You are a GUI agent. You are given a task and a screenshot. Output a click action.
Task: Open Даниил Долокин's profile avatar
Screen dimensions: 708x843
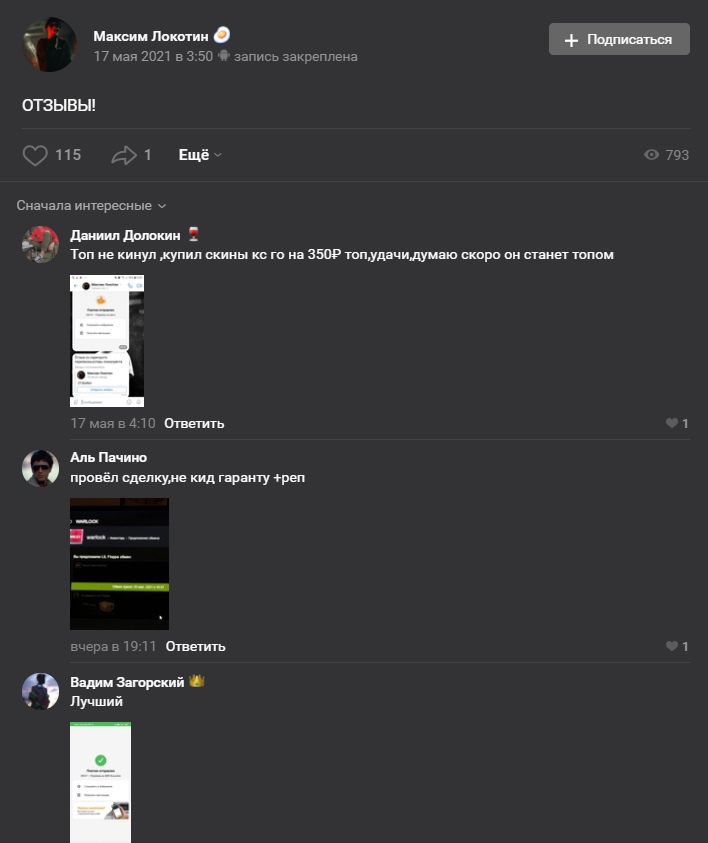coord(40,245)
